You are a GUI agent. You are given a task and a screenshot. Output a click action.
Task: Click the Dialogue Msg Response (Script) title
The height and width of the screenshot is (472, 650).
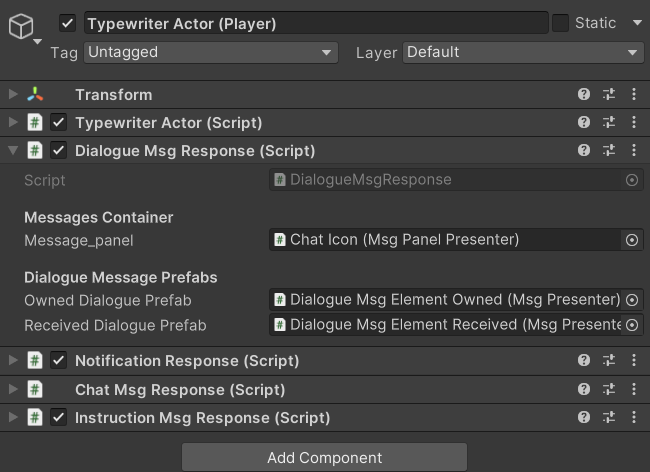[195, 151]
